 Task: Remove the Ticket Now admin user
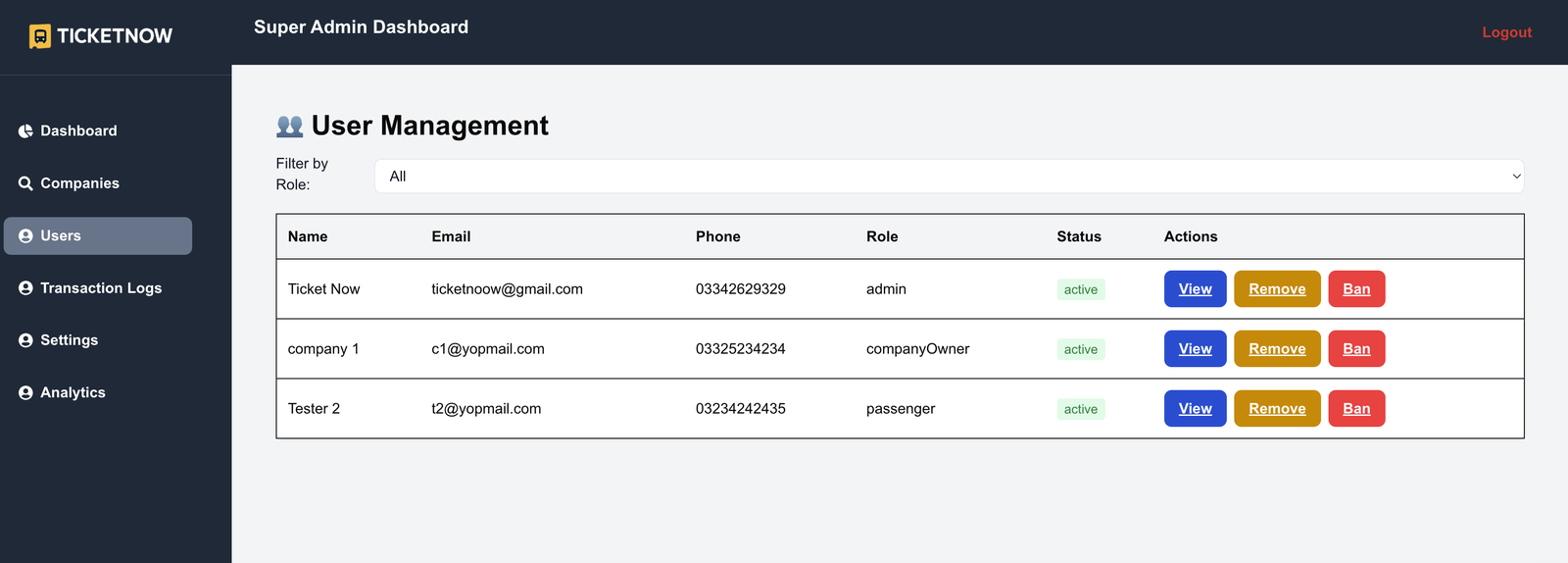1277,289
